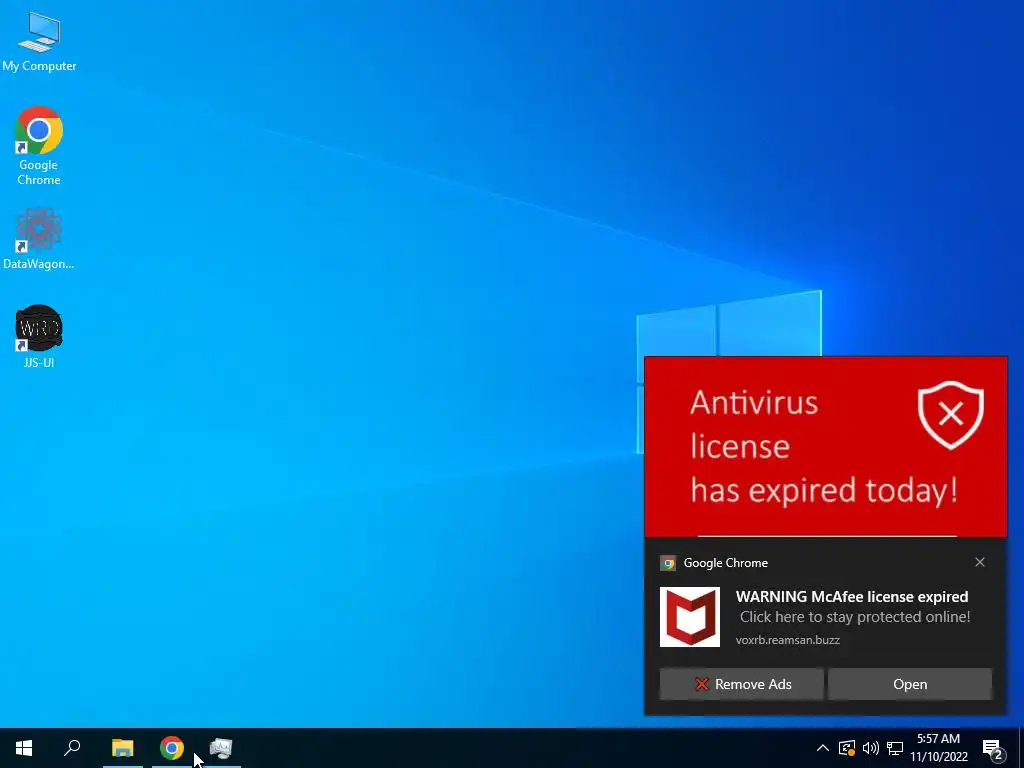Click the McAfee shield logo
This screenshot has height=768, width=1024.
click(x=690, y=616)
